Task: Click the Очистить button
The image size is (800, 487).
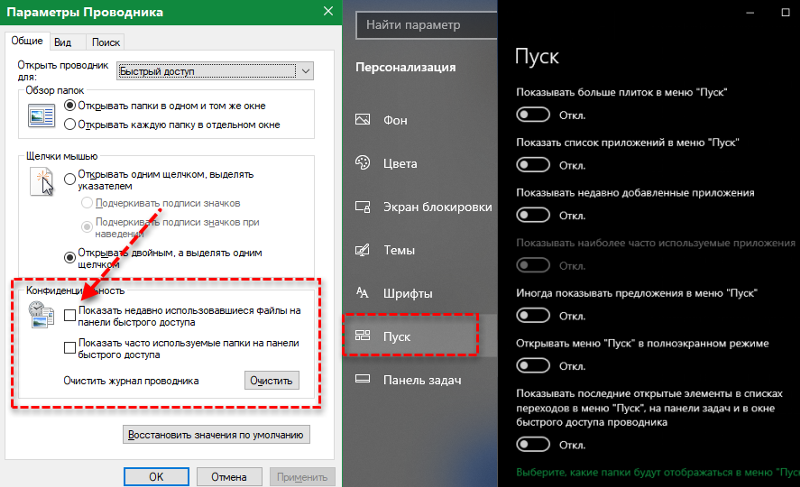Action: pyautogui.click(x=271, y=380)
